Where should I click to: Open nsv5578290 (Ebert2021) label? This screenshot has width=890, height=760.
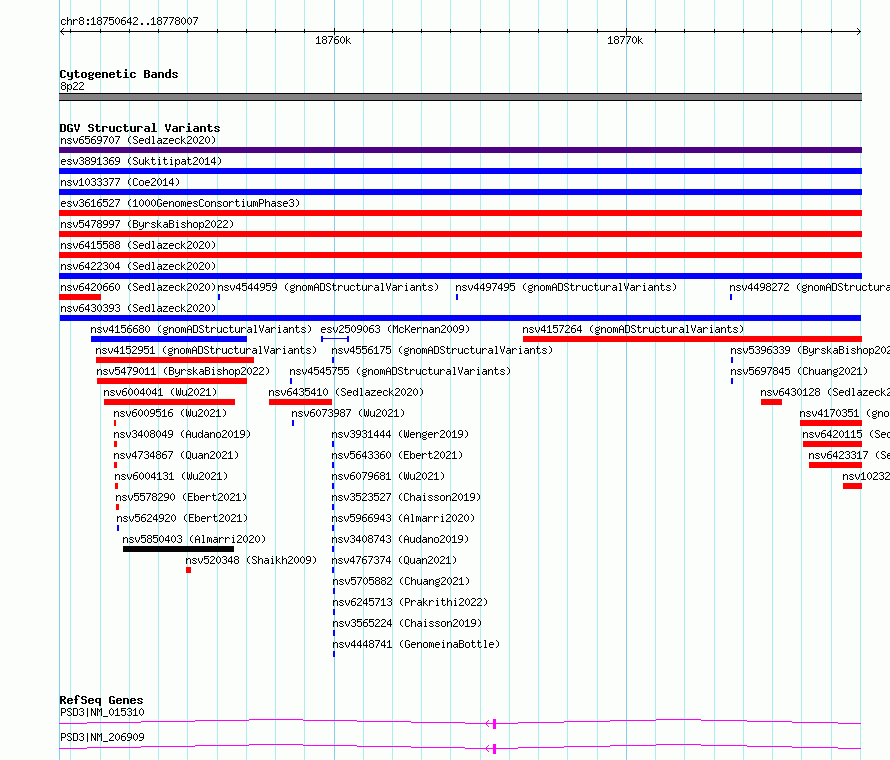(x=182, y=497)
